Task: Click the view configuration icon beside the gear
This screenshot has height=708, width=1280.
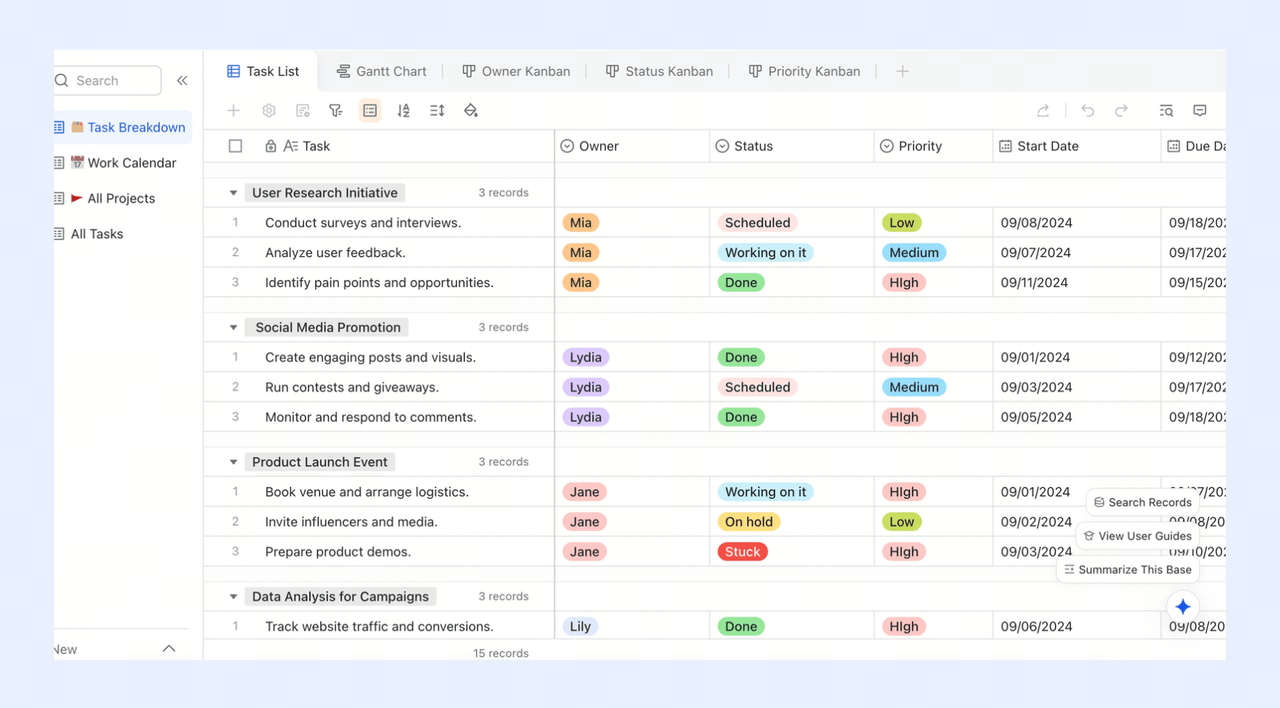Action: click(x=303, y=111)
